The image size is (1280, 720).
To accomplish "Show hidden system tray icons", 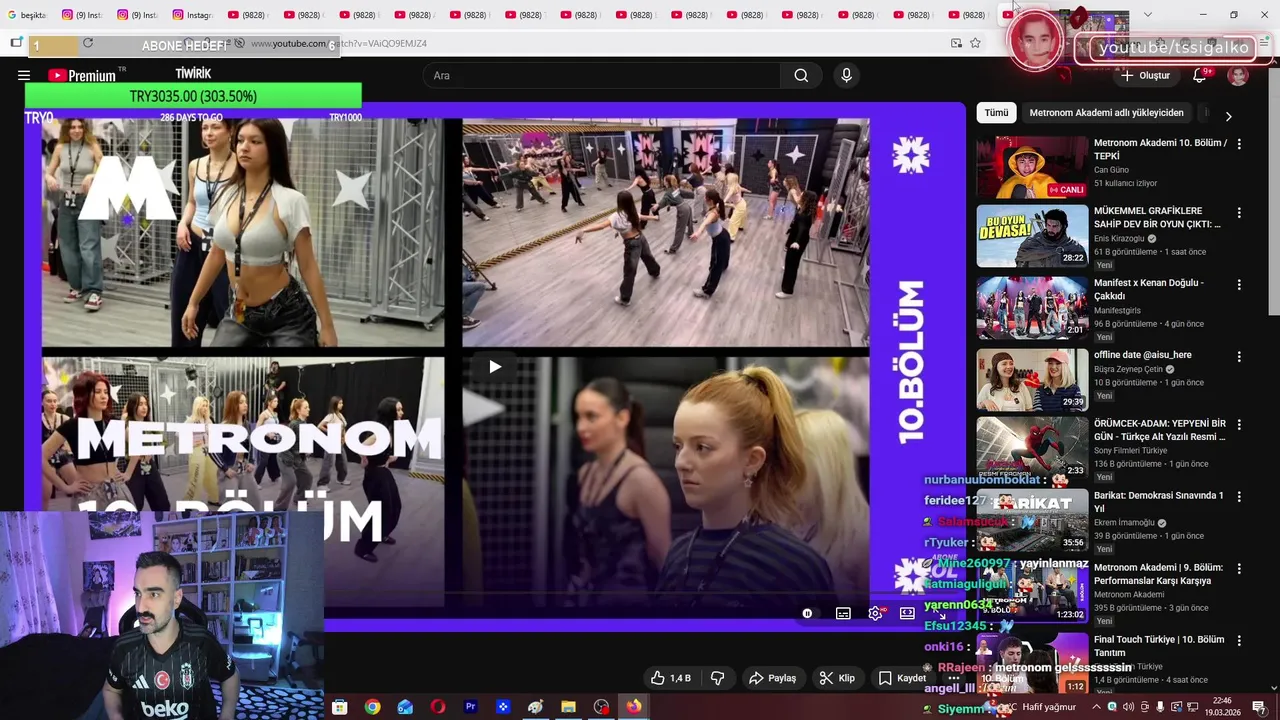I will click(1094, 707).
